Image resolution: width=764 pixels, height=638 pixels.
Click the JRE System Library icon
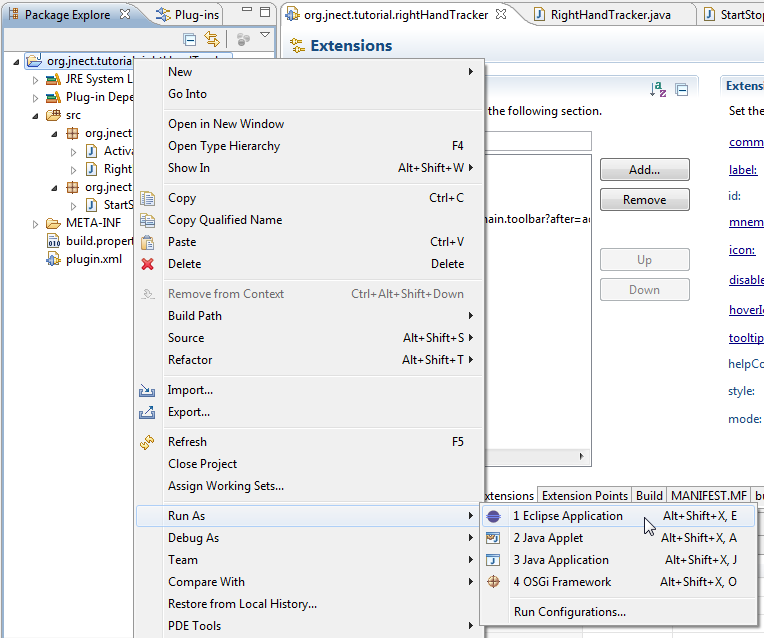53,79
